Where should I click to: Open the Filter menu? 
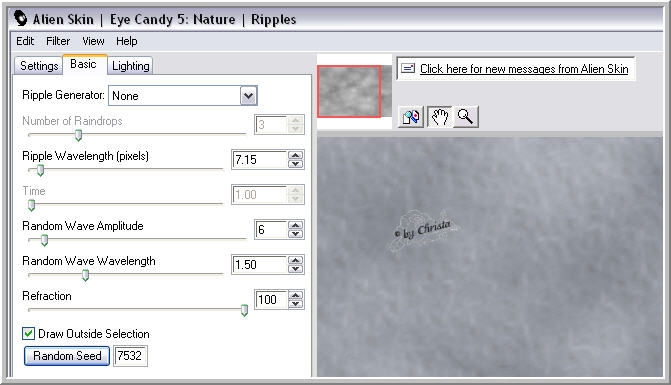58,41
